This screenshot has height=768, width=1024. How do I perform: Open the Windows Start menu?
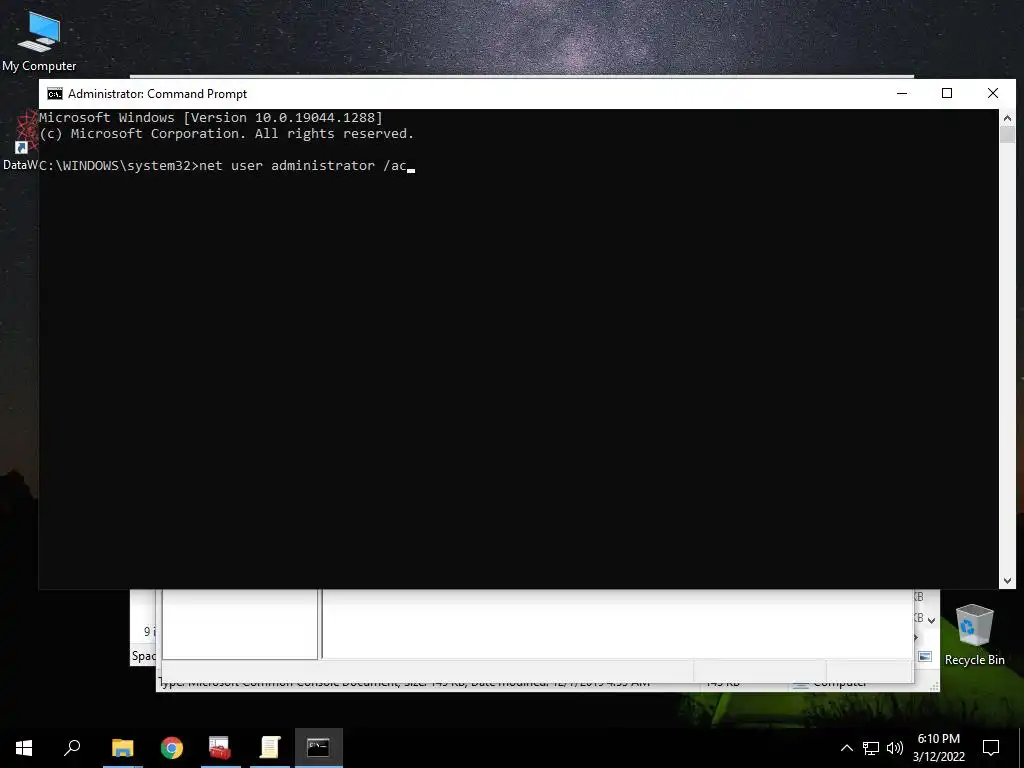coord(24,748)
